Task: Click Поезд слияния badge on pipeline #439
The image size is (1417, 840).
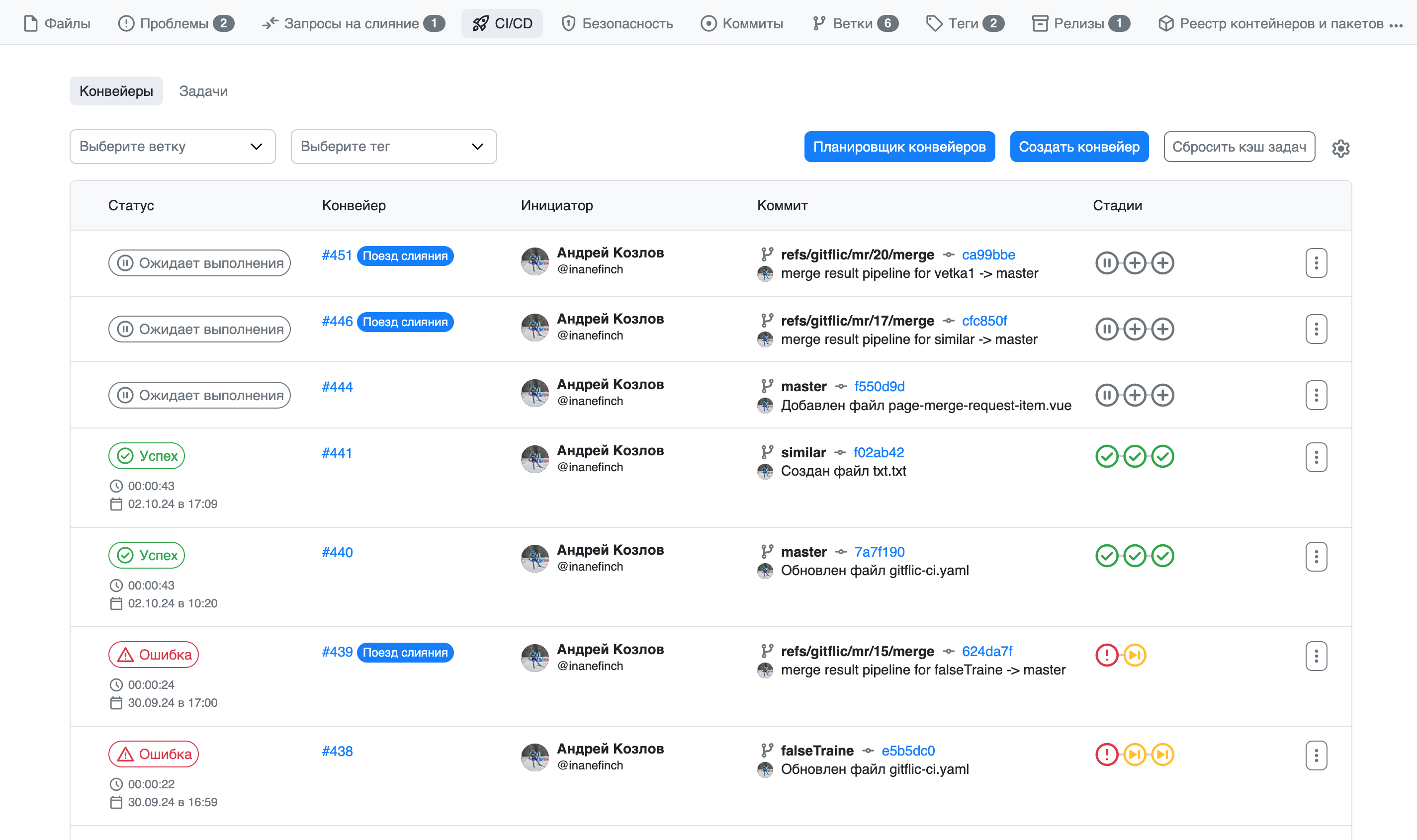Action: point(405,653)
